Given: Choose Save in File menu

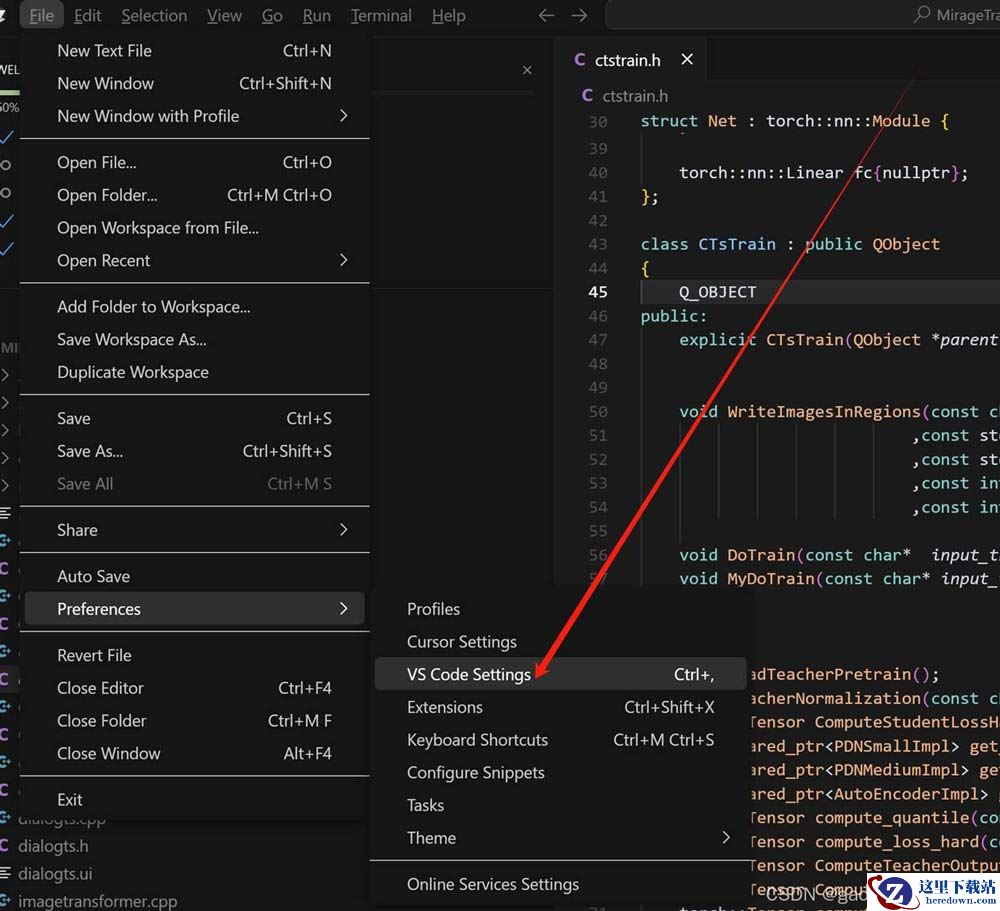Looking at the screenshot, I should click(195, 418).
